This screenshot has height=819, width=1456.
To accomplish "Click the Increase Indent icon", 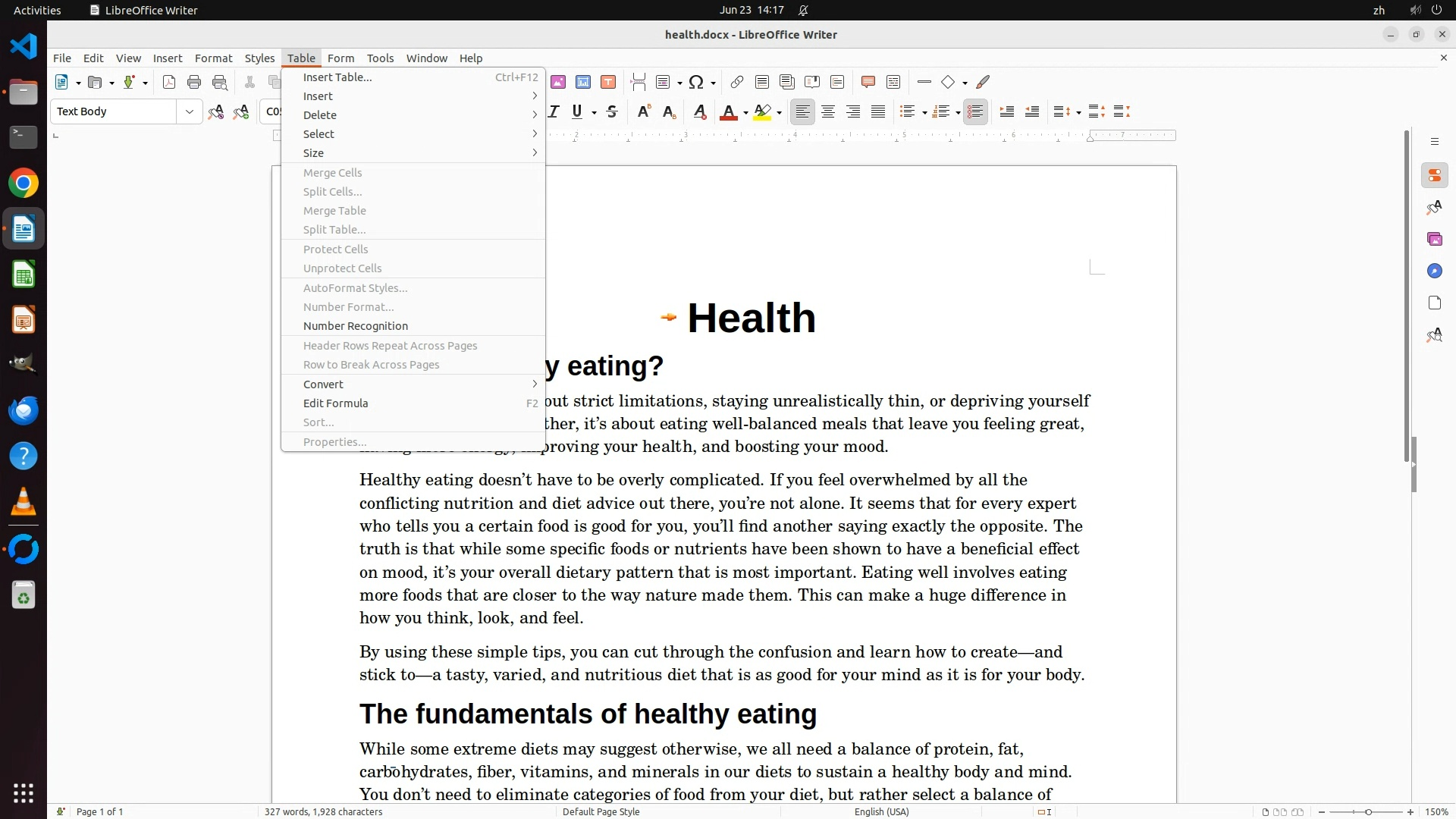I will coord(1007,112).
